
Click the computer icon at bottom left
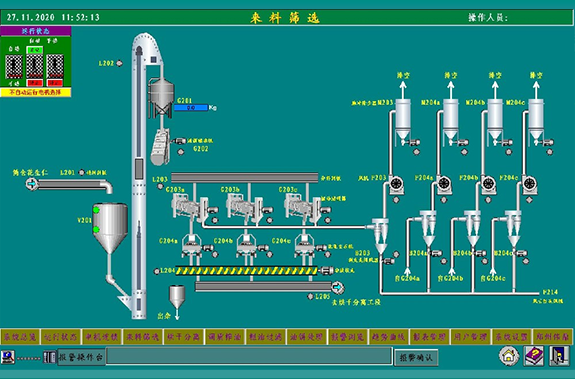click(8, 357)
